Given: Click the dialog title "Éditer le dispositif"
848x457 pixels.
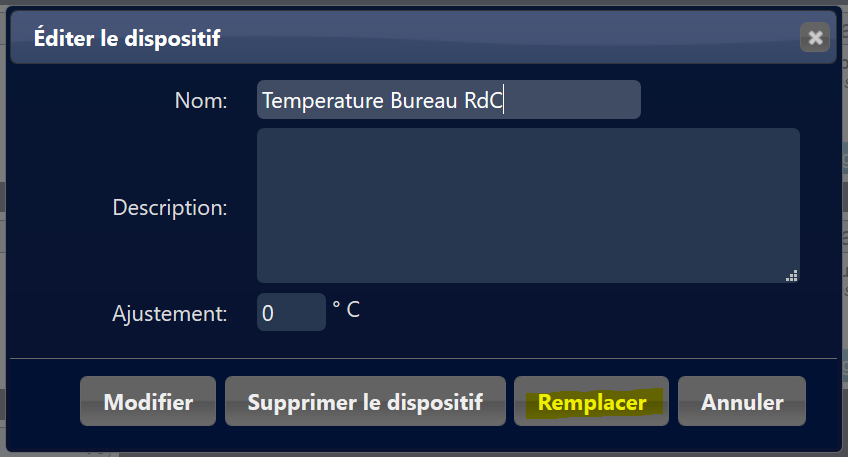Looking at the screenshot, I should [x=127, y=38].
